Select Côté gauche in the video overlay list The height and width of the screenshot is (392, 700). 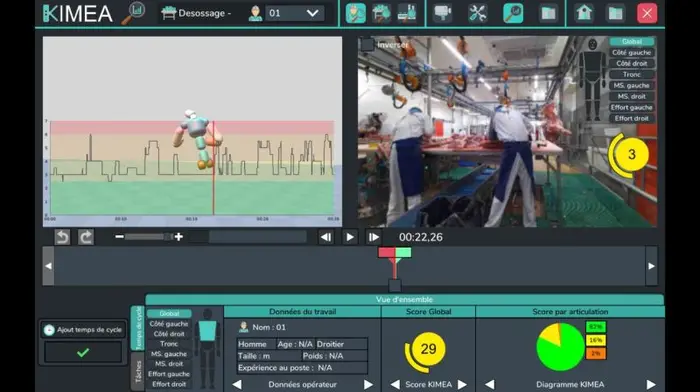[x=632, y=53]
